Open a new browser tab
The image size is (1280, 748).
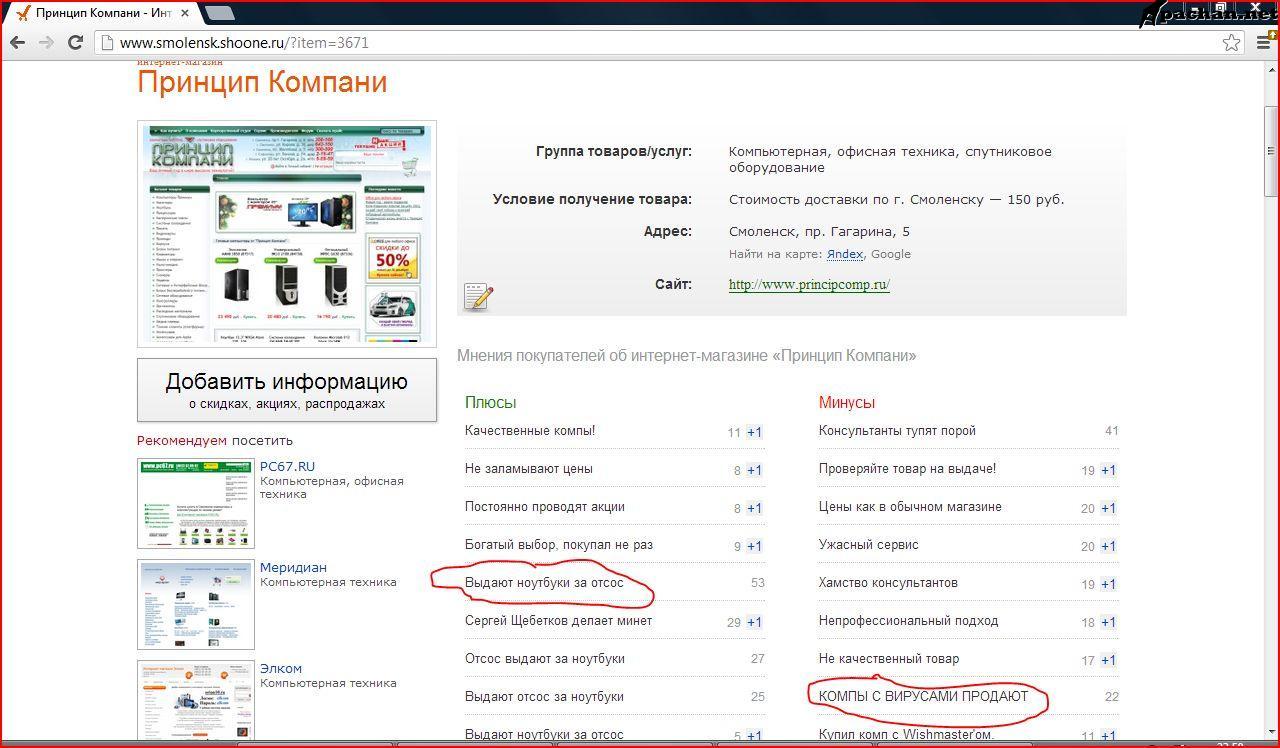click(219, 13)
